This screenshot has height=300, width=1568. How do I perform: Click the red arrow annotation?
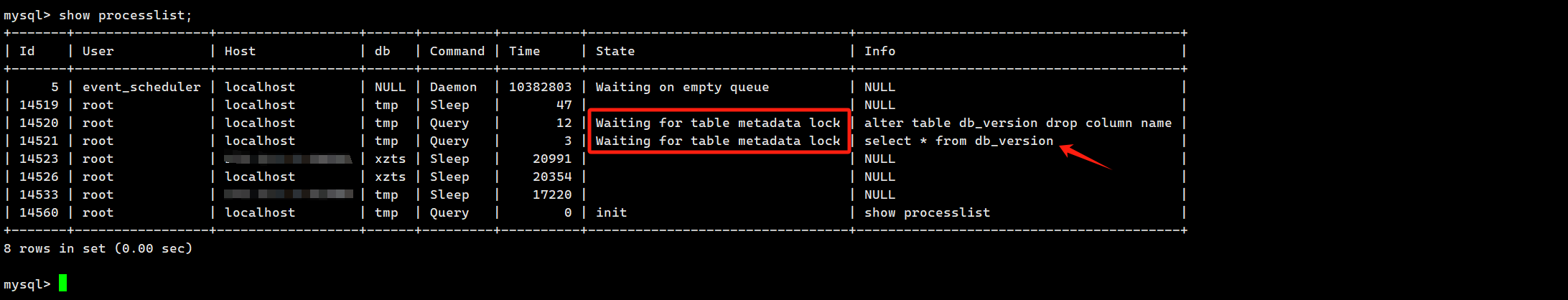[x=1086, y=157]
